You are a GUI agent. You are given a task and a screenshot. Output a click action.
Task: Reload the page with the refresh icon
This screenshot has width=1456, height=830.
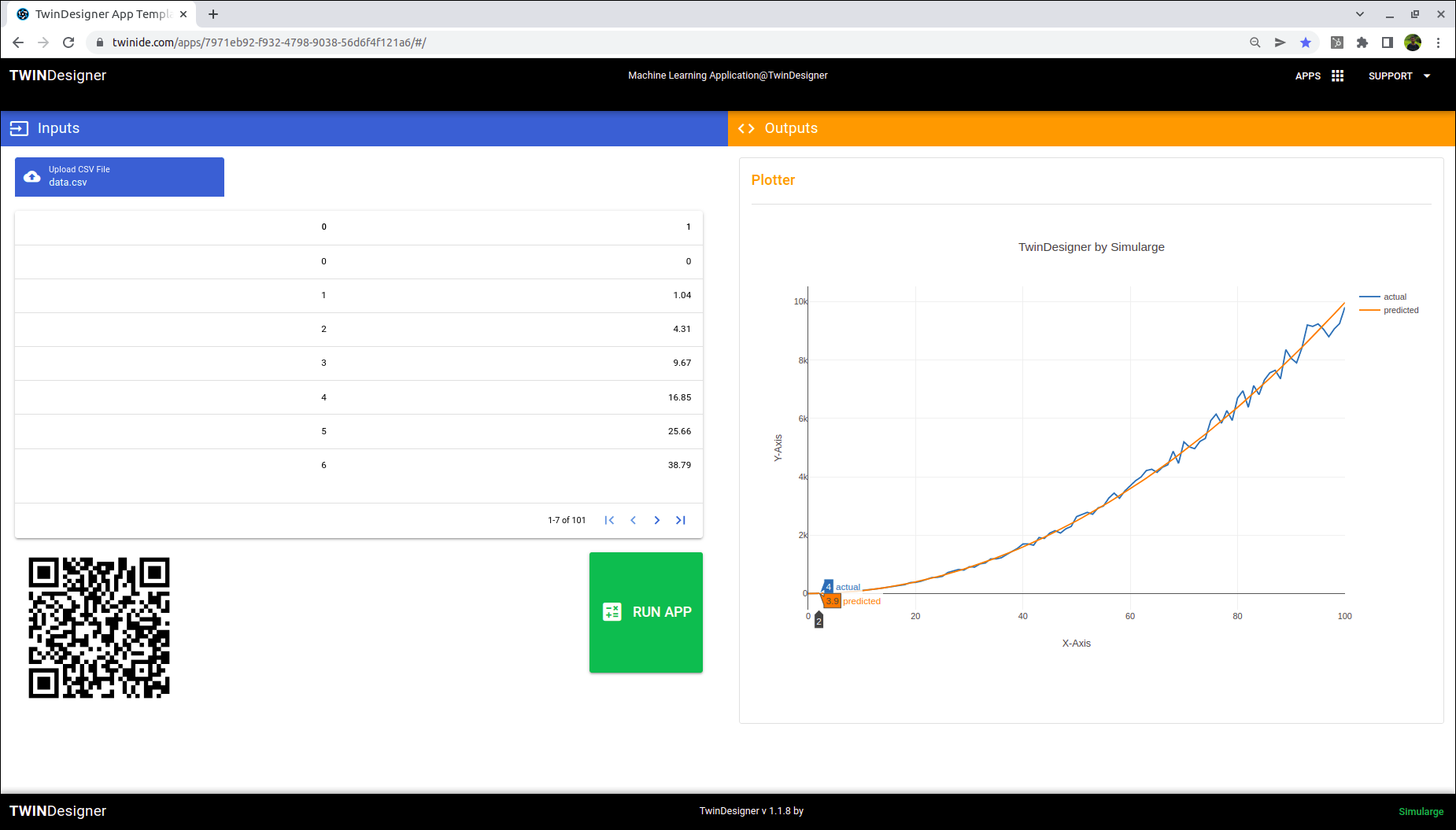(68, 42)
